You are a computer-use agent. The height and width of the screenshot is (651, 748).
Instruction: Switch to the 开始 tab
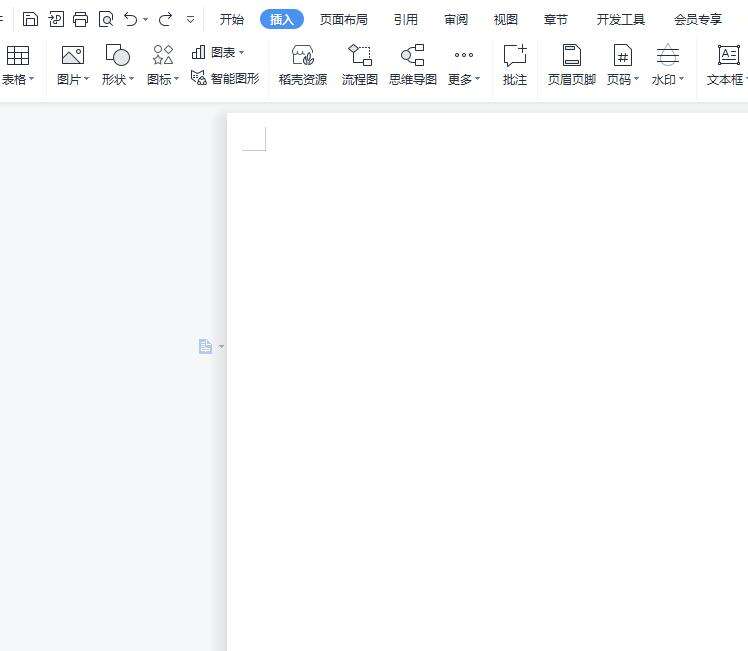[232, 20]
